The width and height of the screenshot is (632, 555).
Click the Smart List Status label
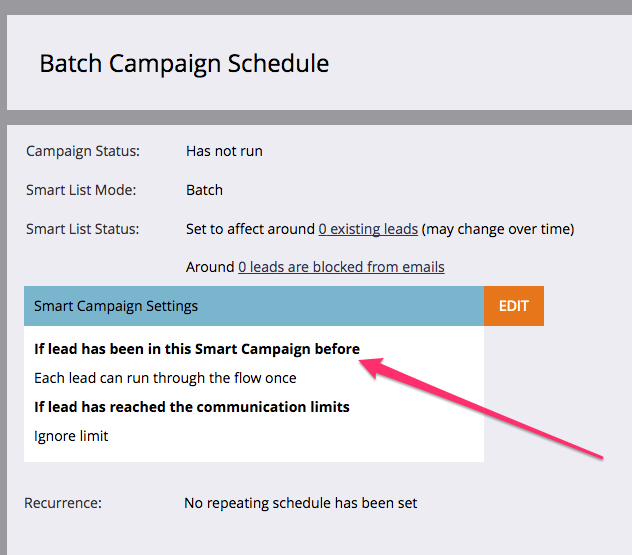coord(83,229)
